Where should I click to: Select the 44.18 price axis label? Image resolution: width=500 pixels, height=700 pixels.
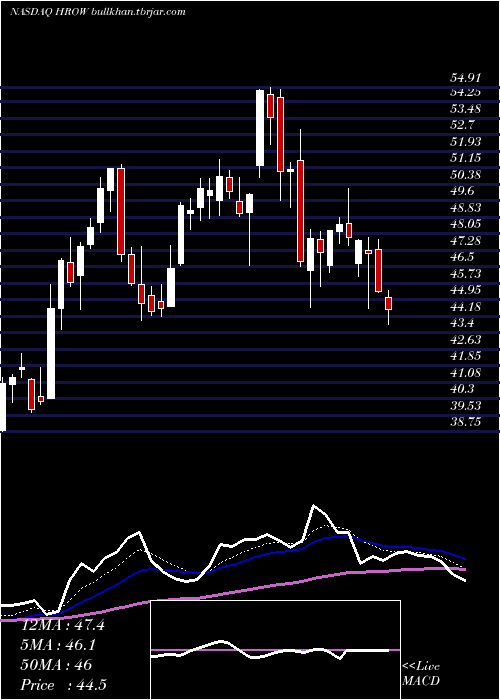465,307
